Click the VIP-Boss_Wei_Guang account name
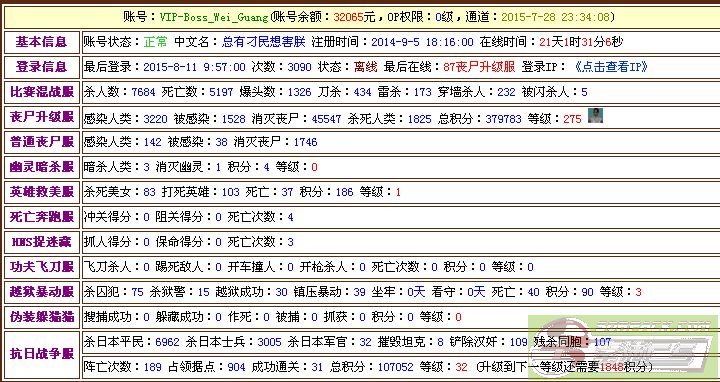The width and height of the screenshot is (720, 382). click(214, 17)
